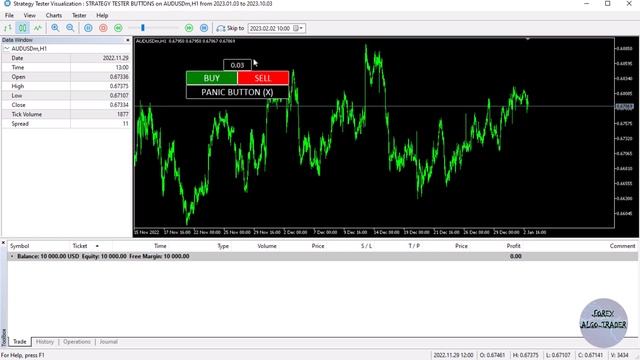Open the Operations tab
This screenshot has width=640, height=360.
[x=77, y=342]
